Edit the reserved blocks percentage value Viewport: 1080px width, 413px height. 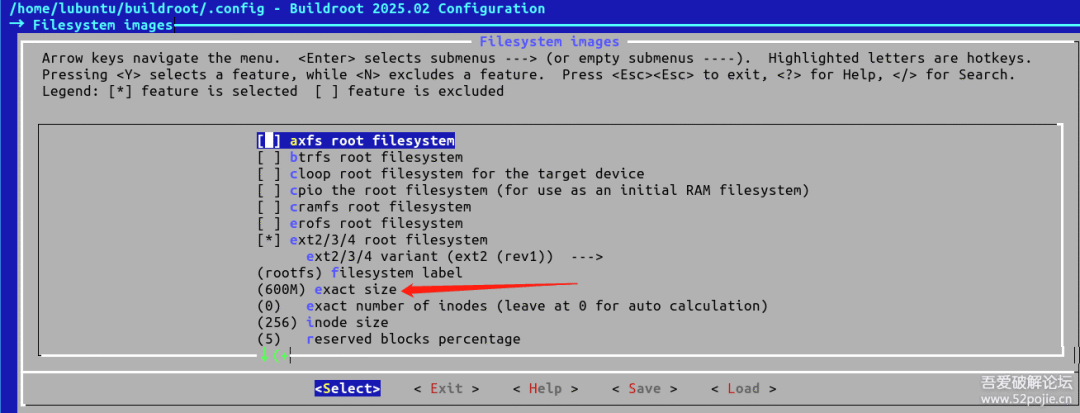(388, 339)
